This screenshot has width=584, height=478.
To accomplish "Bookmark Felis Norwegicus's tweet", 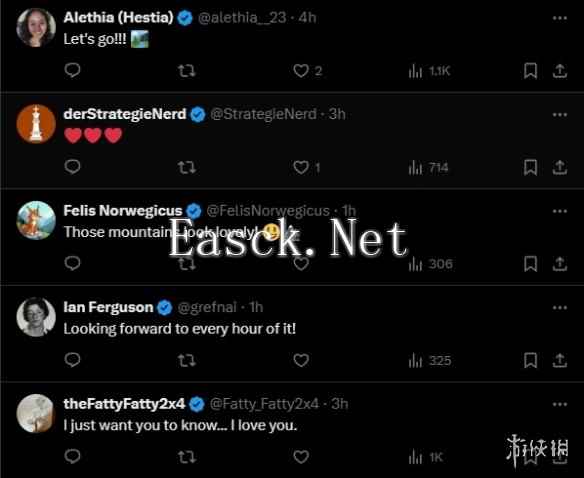I will click(530, 264).
